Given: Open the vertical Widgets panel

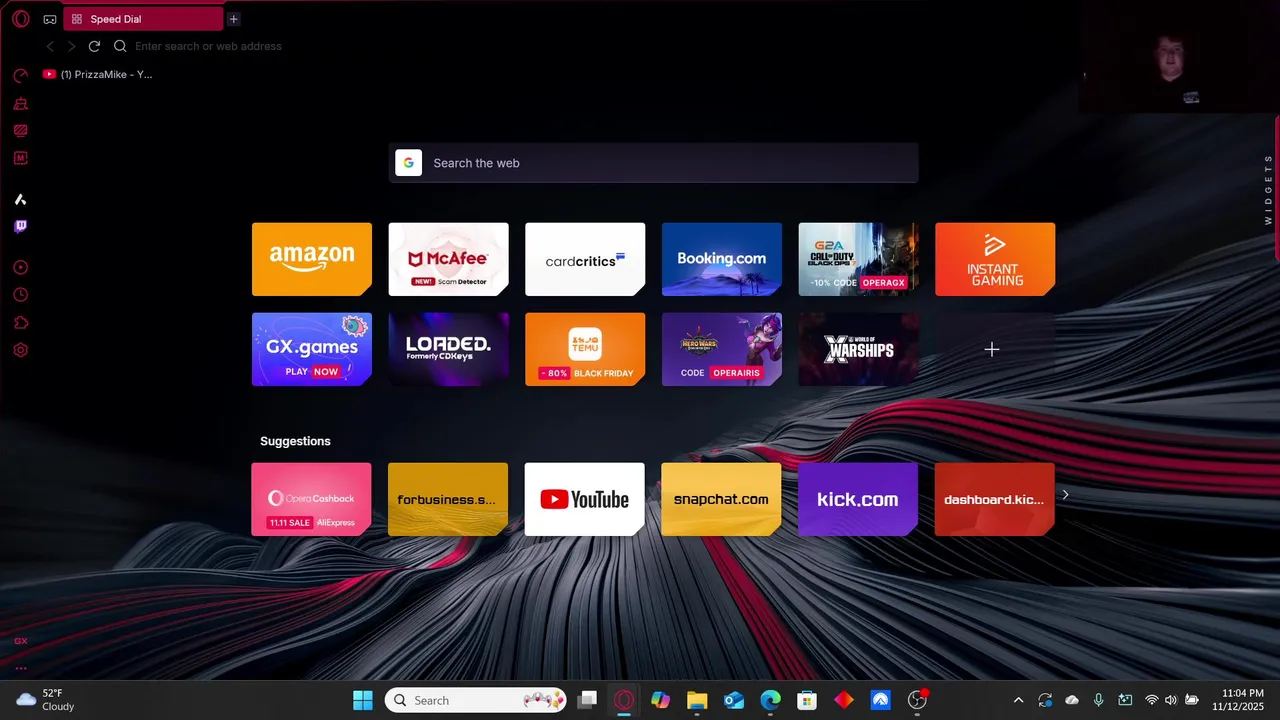Looking at the screenshot, I should tap(1268, 189).
